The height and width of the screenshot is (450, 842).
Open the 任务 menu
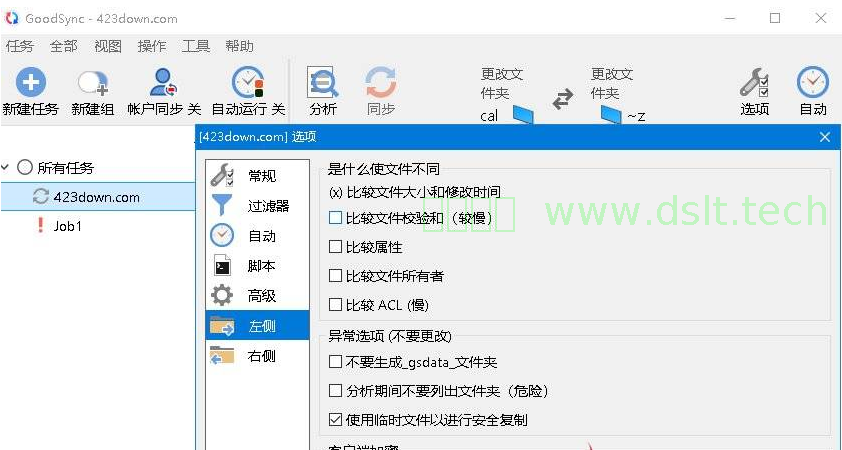pyautogui.click(x=19, y=46)
